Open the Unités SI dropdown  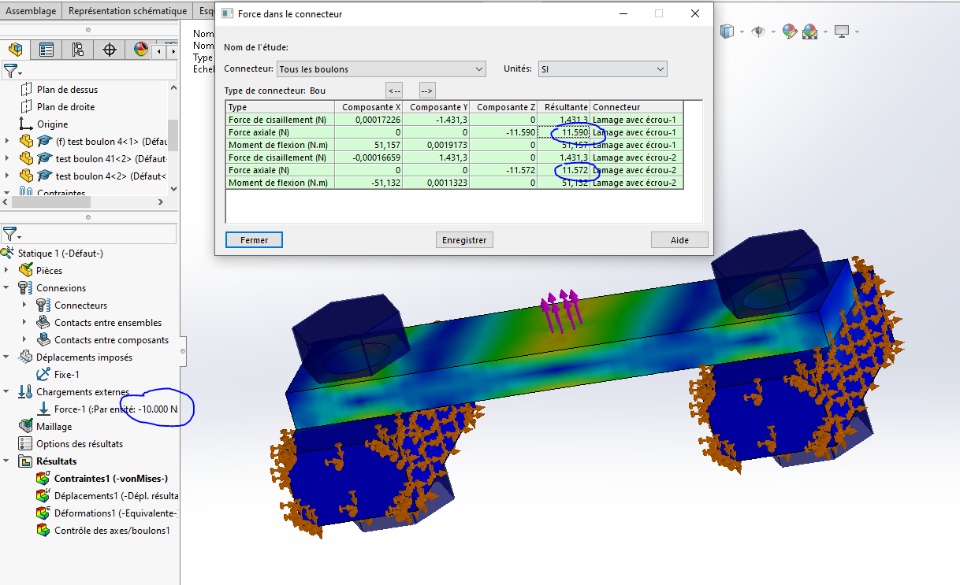point(602,69)
